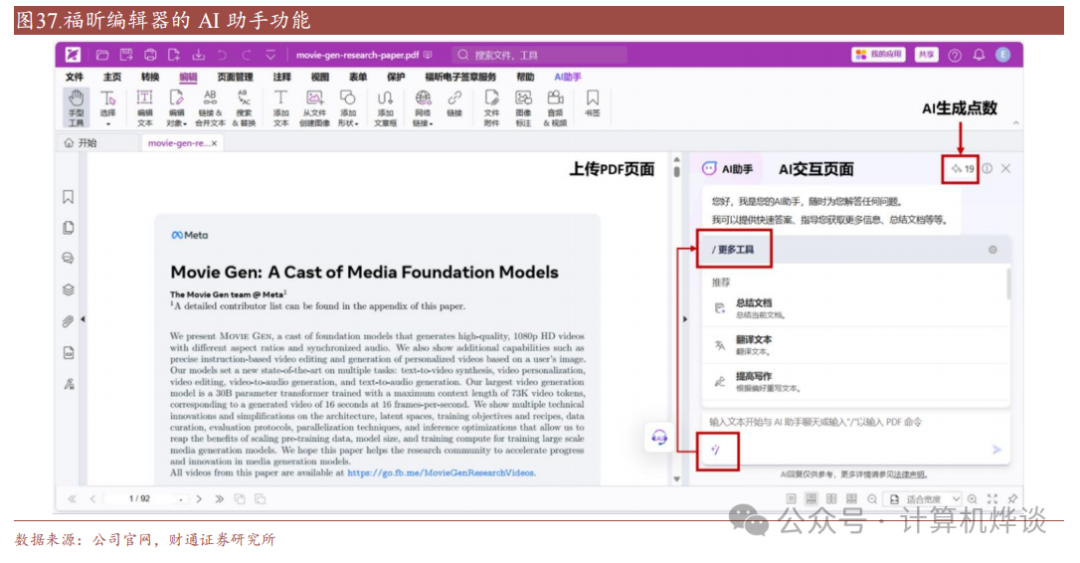
Task: Click the Edit Text (编辑文本) tool
Action: [145, 106]
